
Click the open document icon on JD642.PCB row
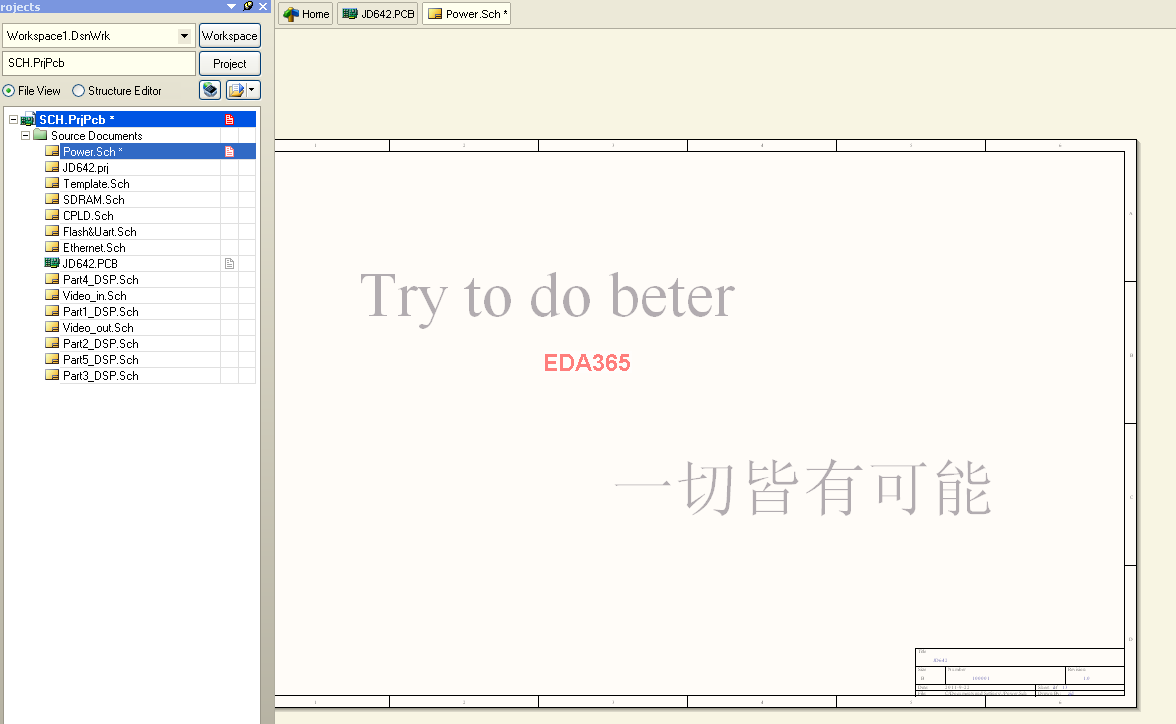point(230,263)
